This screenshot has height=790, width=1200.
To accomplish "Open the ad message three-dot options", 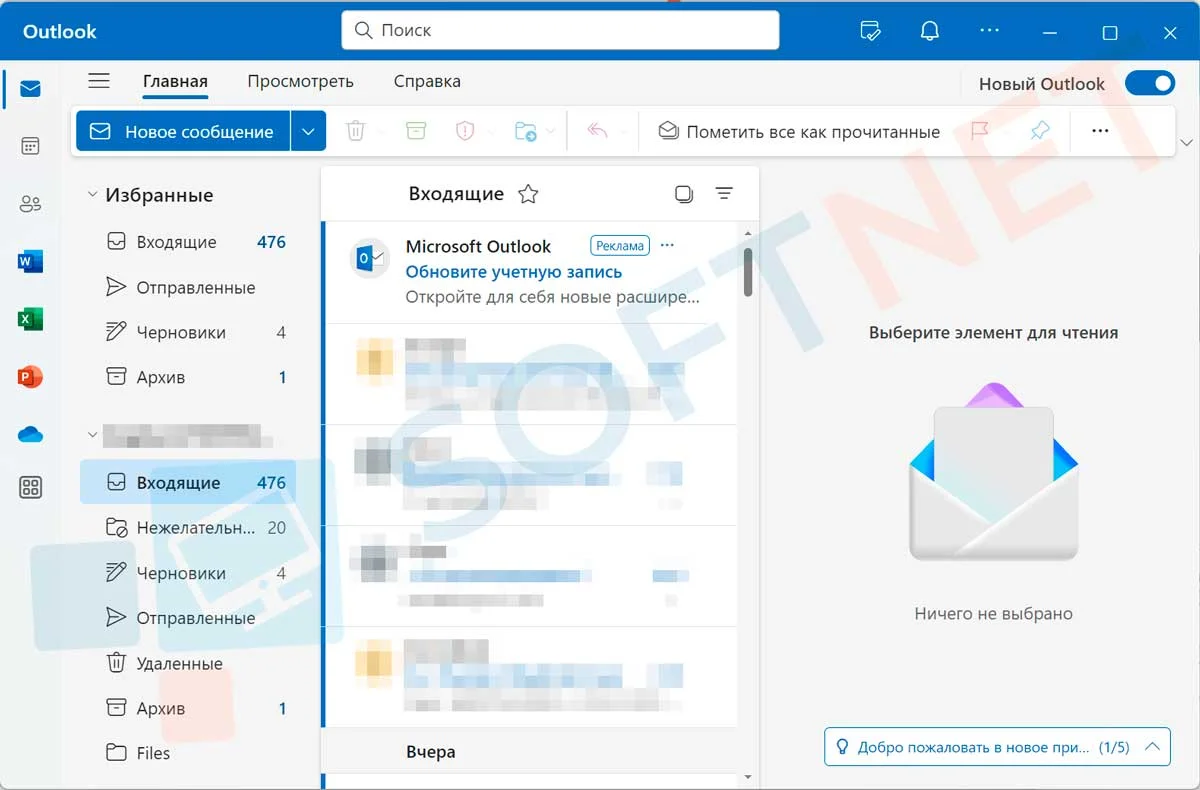I will (668, 245).
